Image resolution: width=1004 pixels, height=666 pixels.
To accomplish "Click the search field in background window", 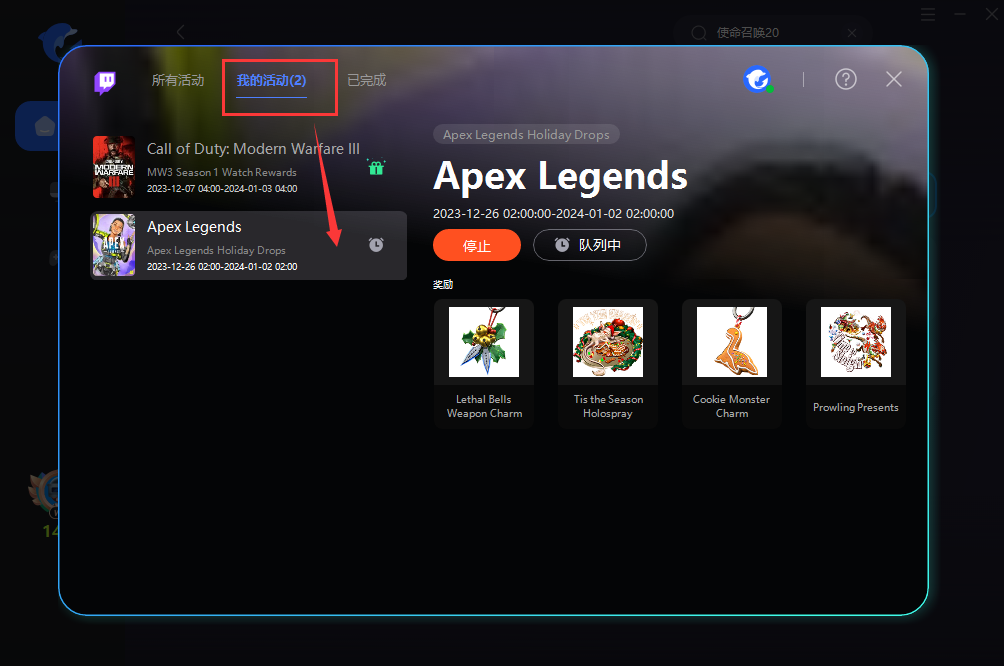I will [772, 33].
